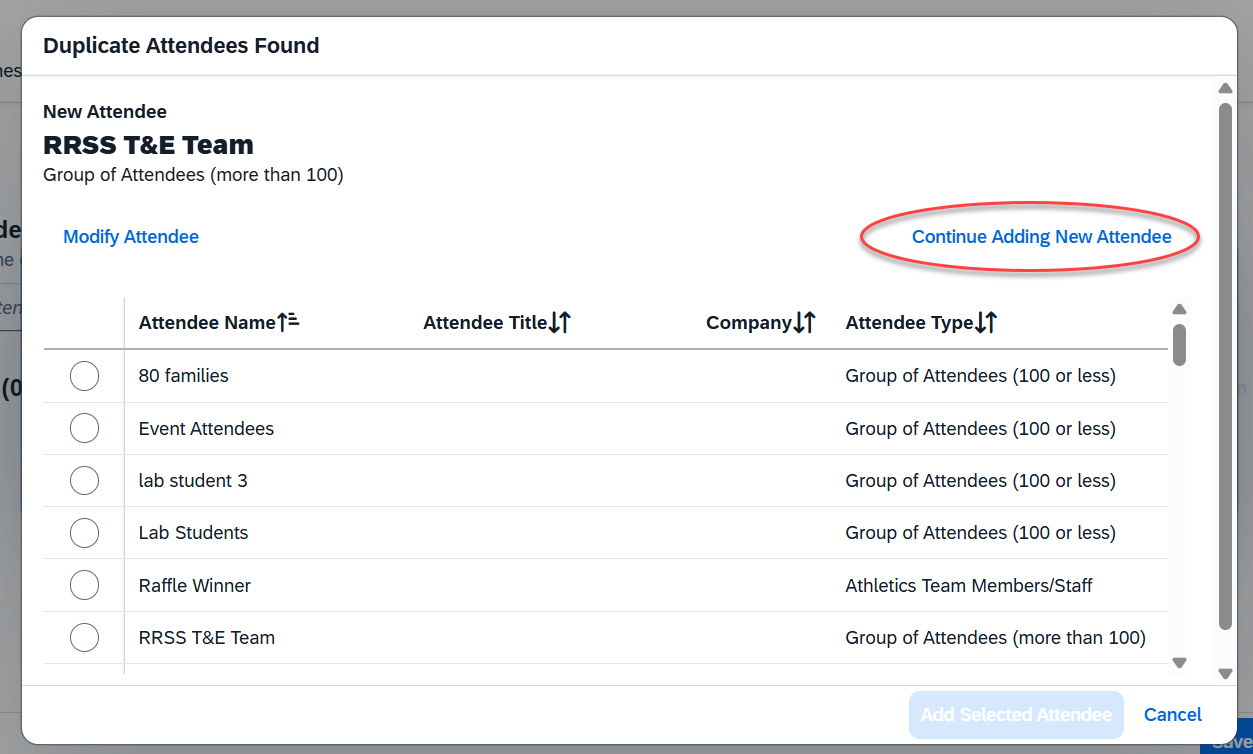1253x754 pixels.
Task: Click the dialog scroll-up arrow
Action: (1225, 89)
